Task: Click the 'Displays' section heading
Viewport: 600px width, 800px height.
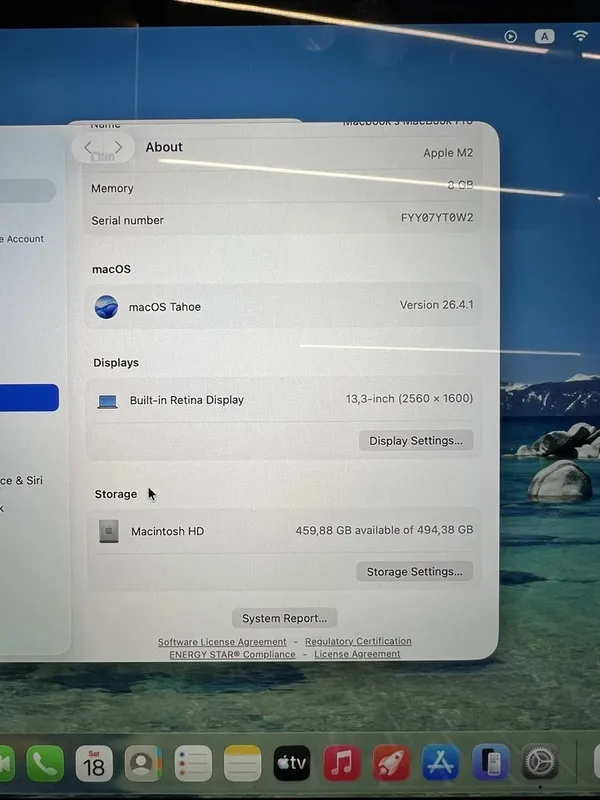Action: 116,363
